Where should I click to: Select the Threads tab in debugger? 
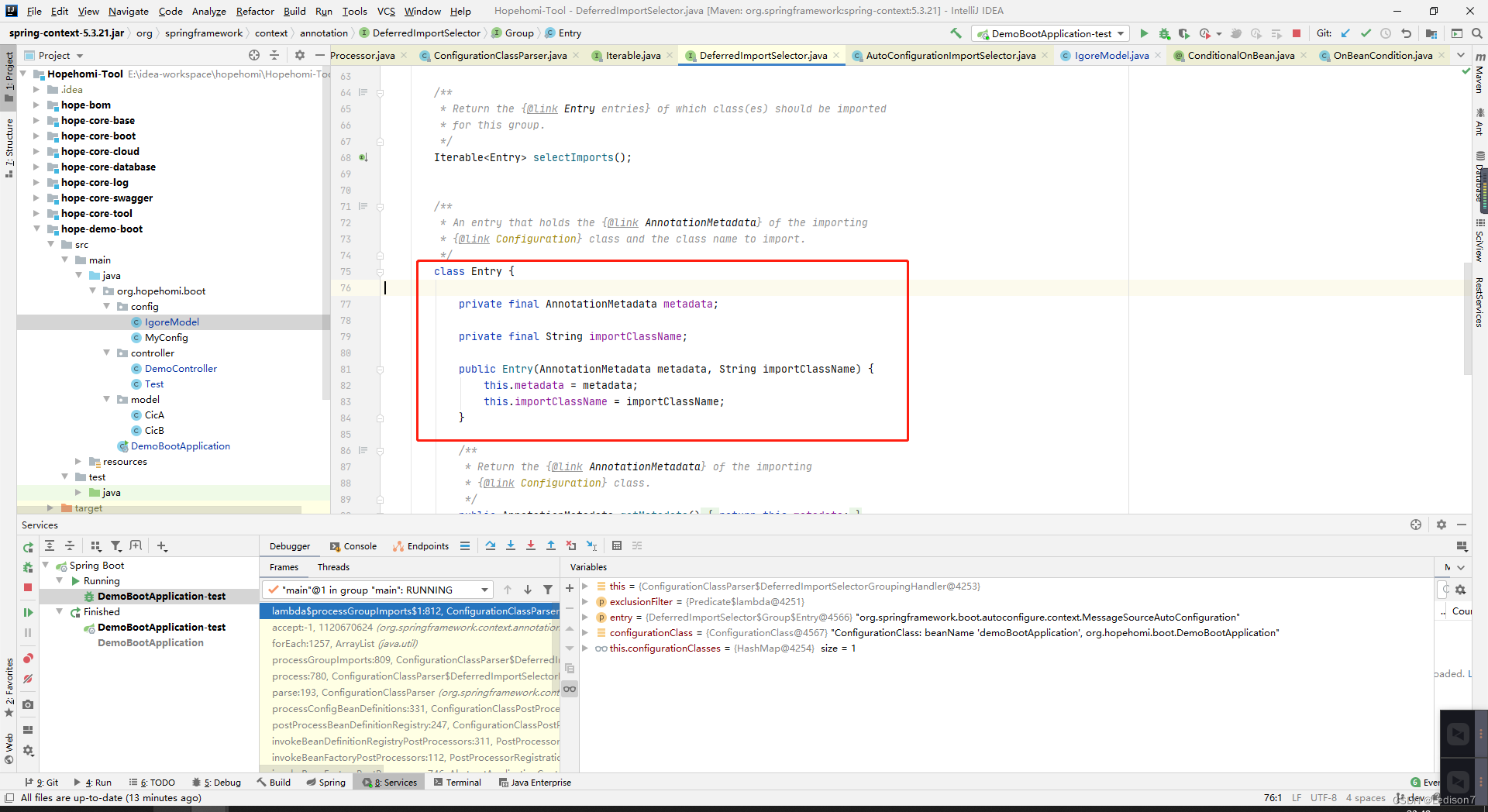tap(333, 567)
